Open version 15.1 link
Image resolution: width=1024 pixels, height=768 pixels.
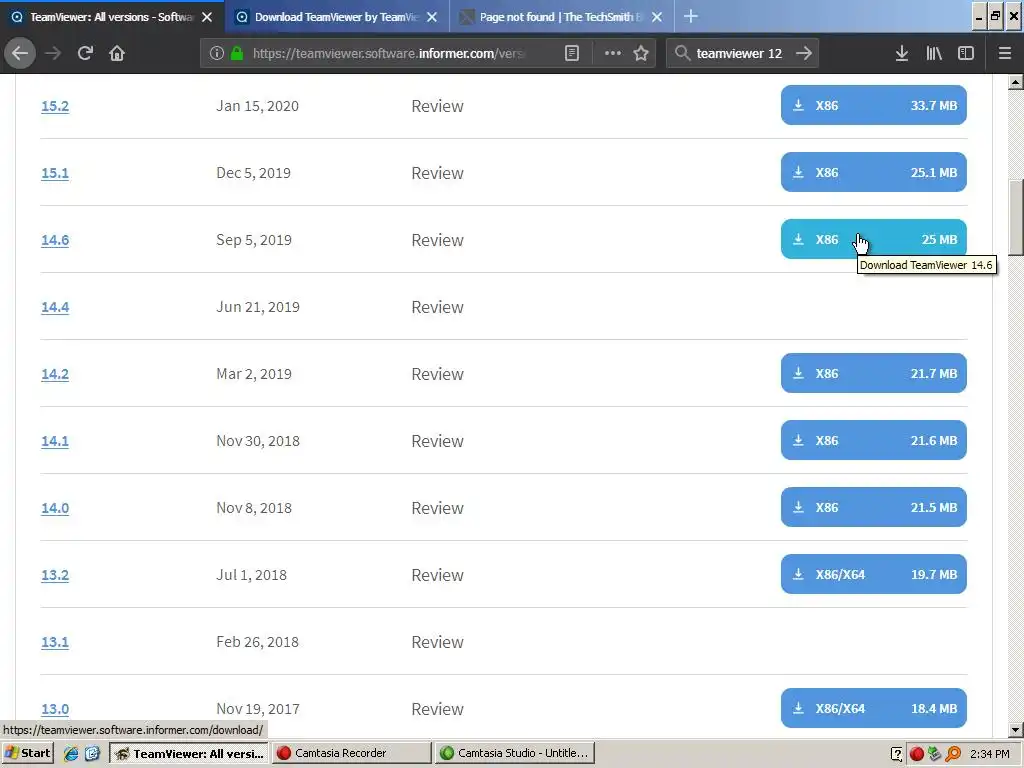[x=55, y=173]
